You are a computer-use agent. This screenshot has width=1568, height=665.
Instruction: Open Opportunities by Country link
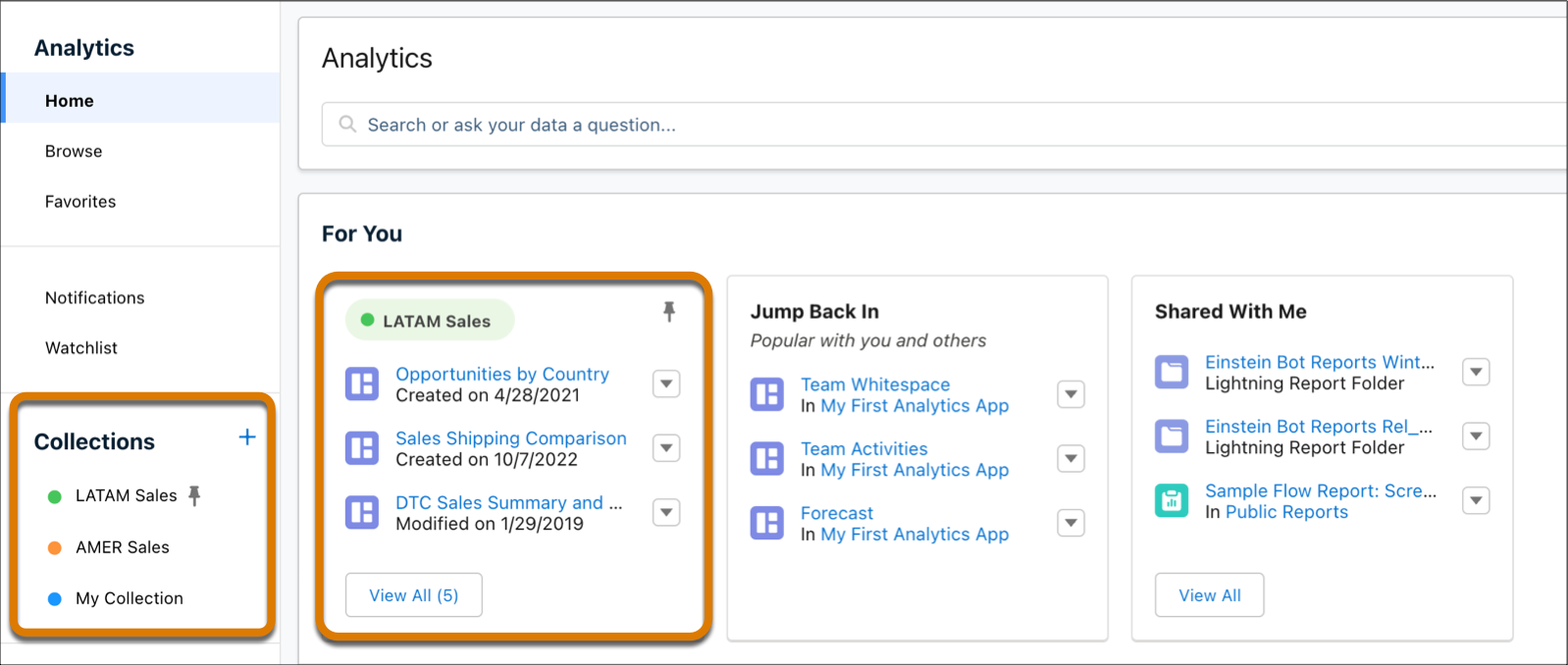(502, 374)
